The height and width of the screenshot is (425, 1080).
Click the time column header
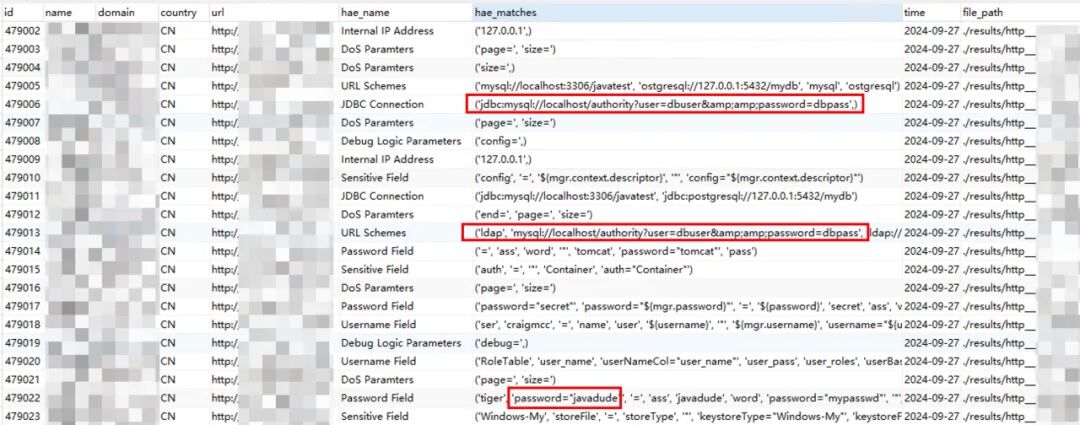[x=931, y=12]
